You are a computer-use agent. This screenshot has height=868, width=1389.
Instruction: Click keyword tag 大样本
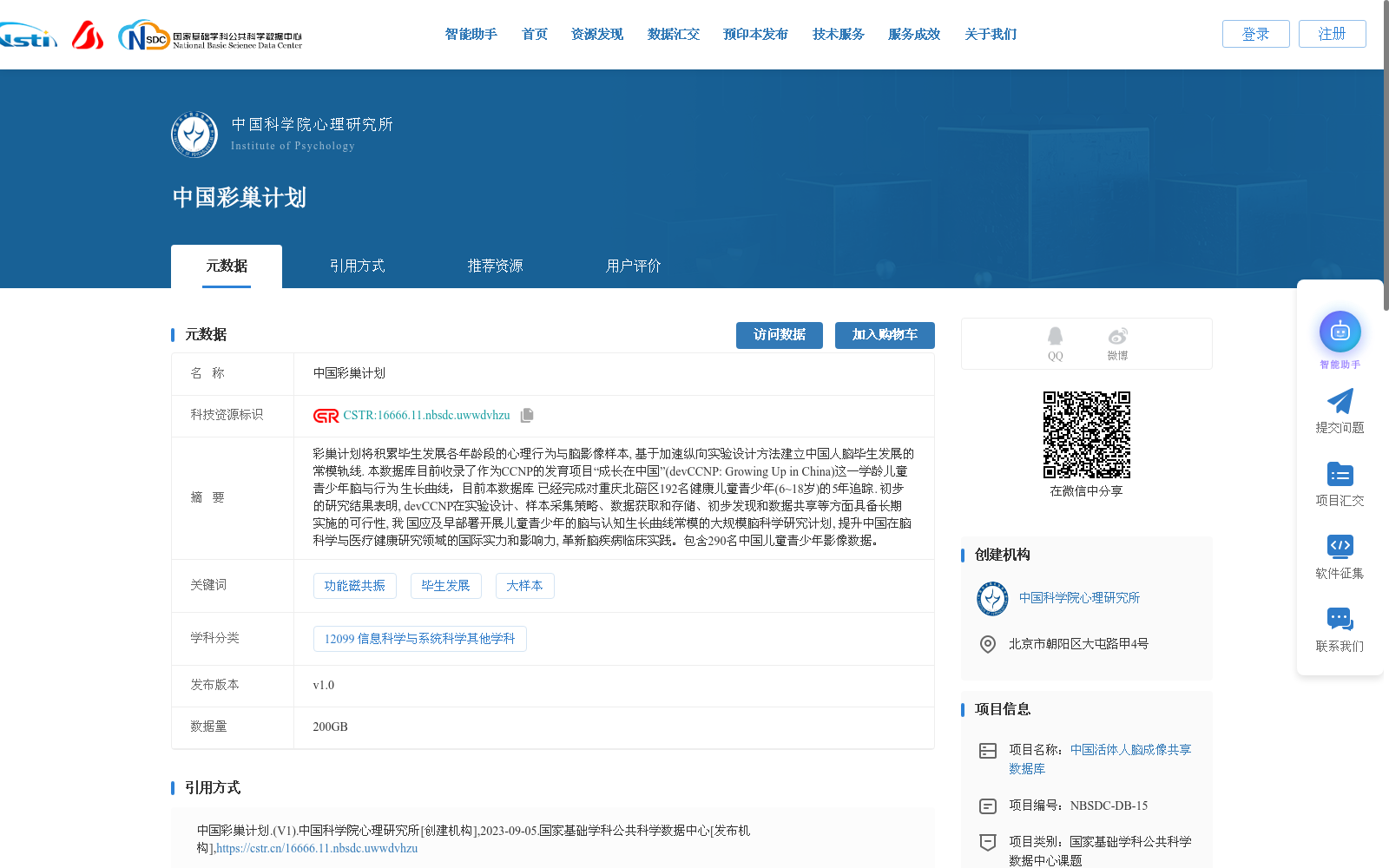coord(525,586)
